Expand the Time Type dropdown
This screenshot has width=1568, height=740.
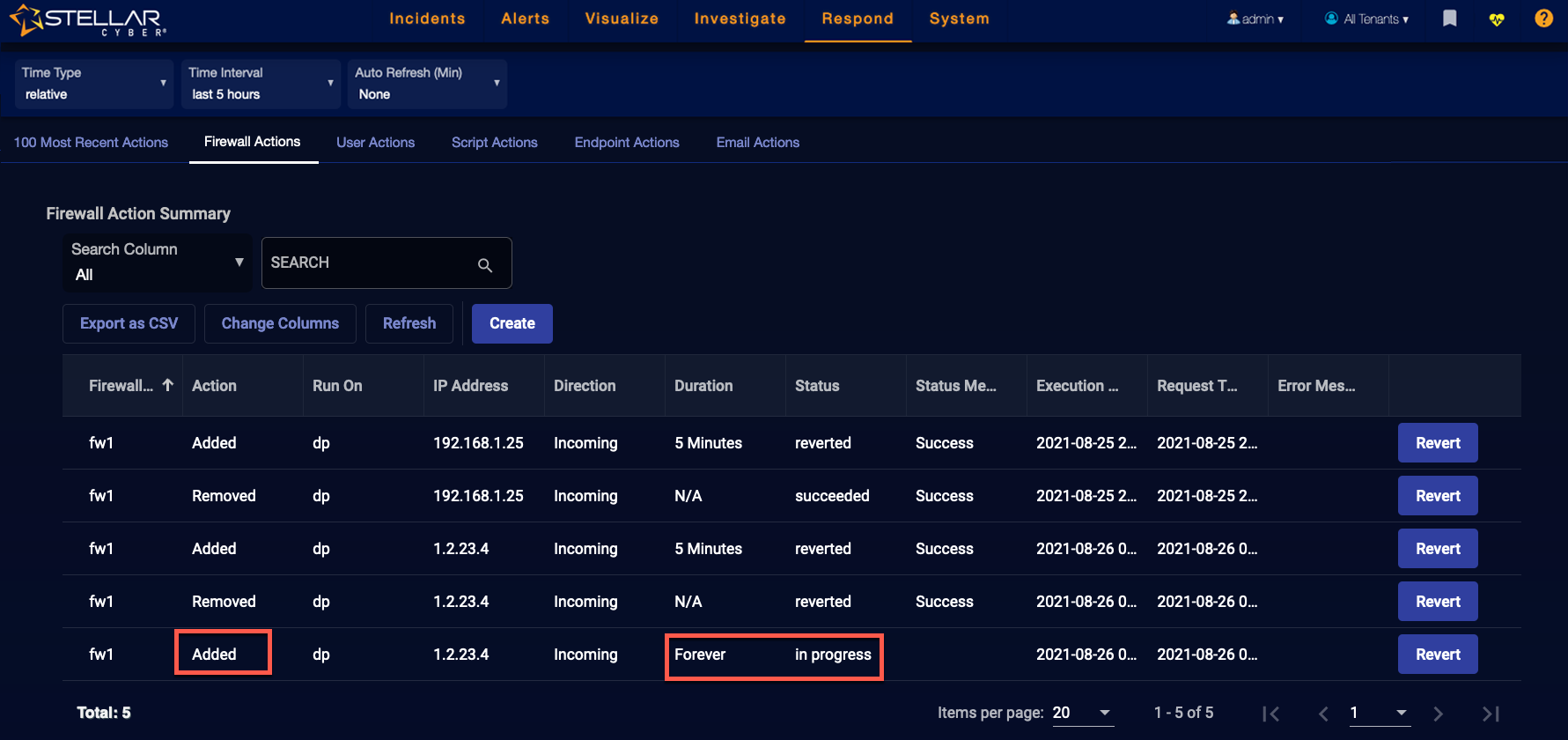[x=93, y=84]
